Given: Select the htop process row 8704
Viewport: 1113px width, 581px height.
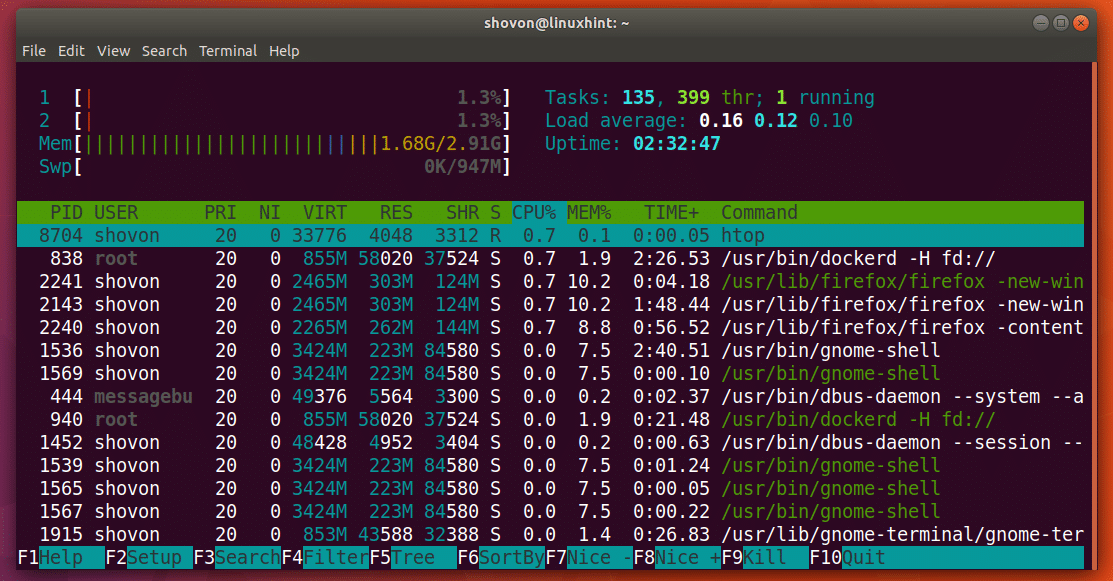Looking at the screenshot, I should point(550,236).
